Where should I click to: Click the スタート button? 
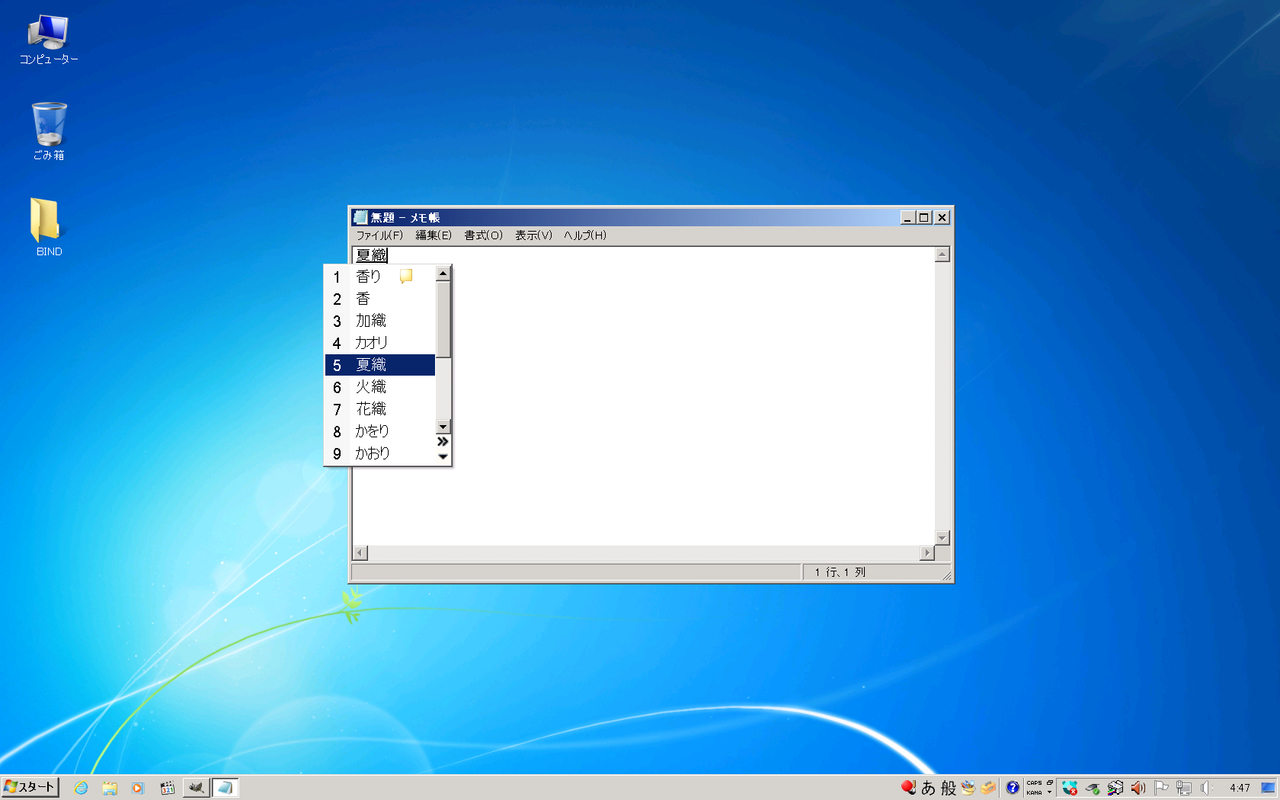30,788
